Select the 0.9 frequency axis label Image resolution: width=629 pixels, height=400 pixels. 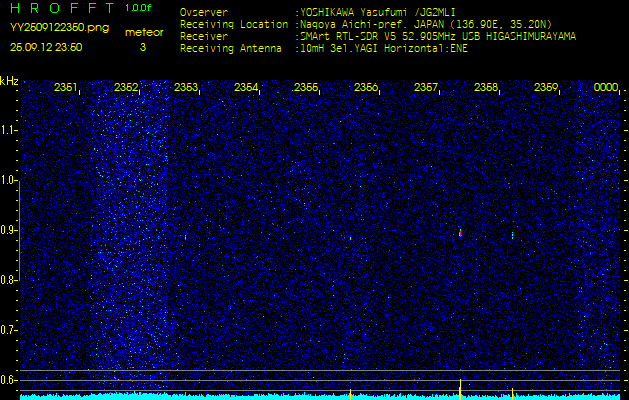(9, 230)
